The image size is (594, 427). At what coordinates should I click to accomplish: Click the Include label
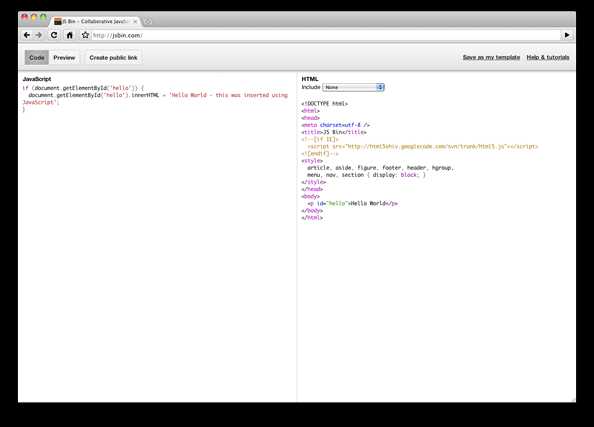[x=311, y=87]
